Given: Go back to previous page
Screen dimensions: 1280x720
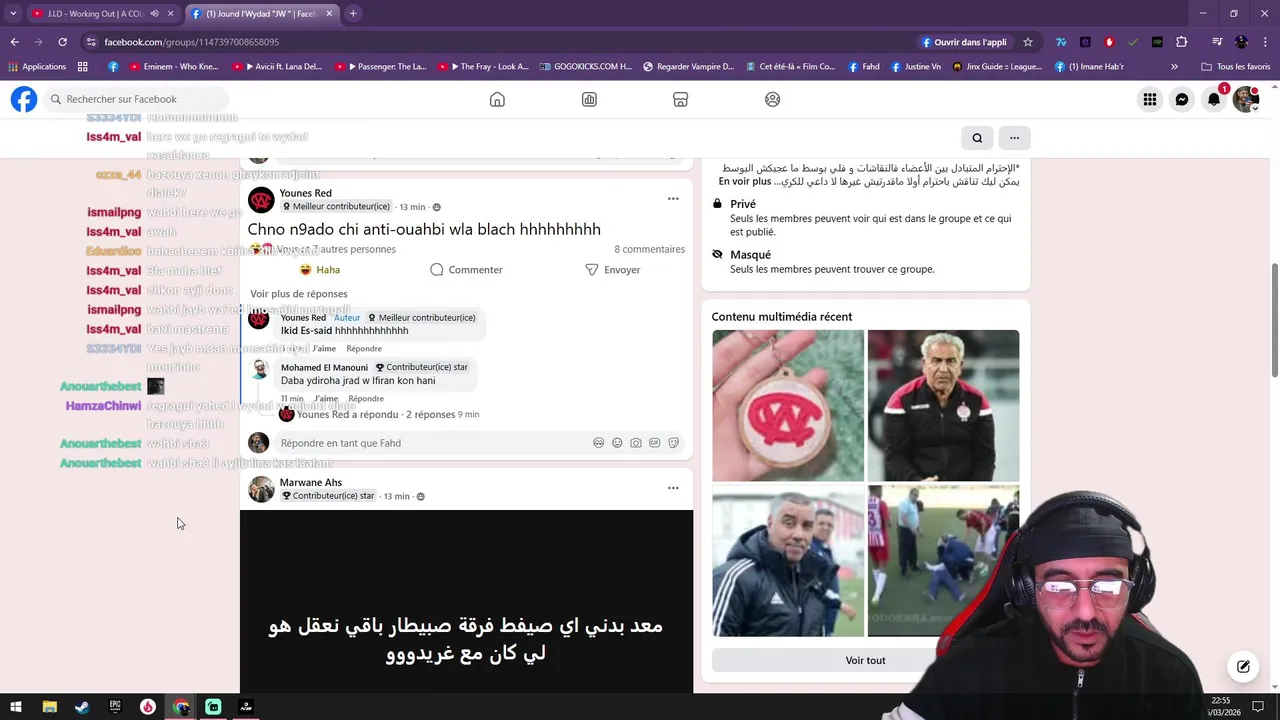Looking at the screenshot, I should tap(14, 42).
